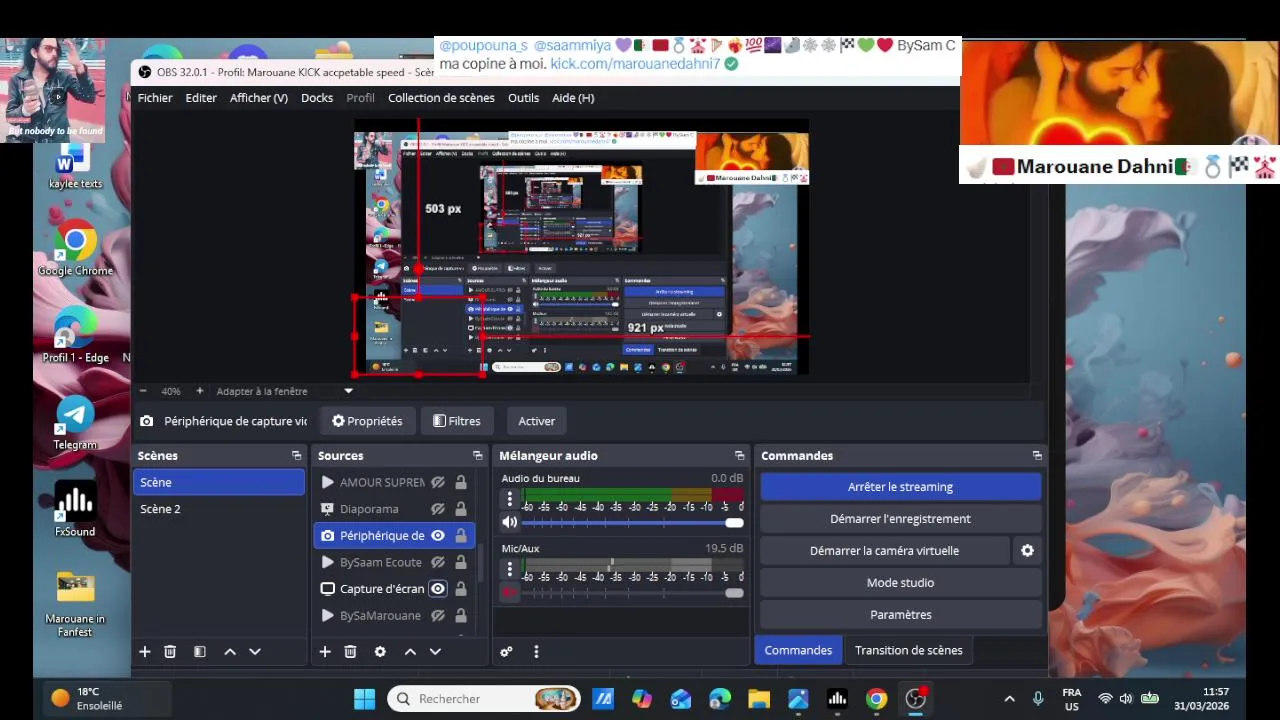Image resolution: width=1280 pixels, height=720 pixels.
Task: Open Telegram desktop shortcut
Action: point(75,423)
